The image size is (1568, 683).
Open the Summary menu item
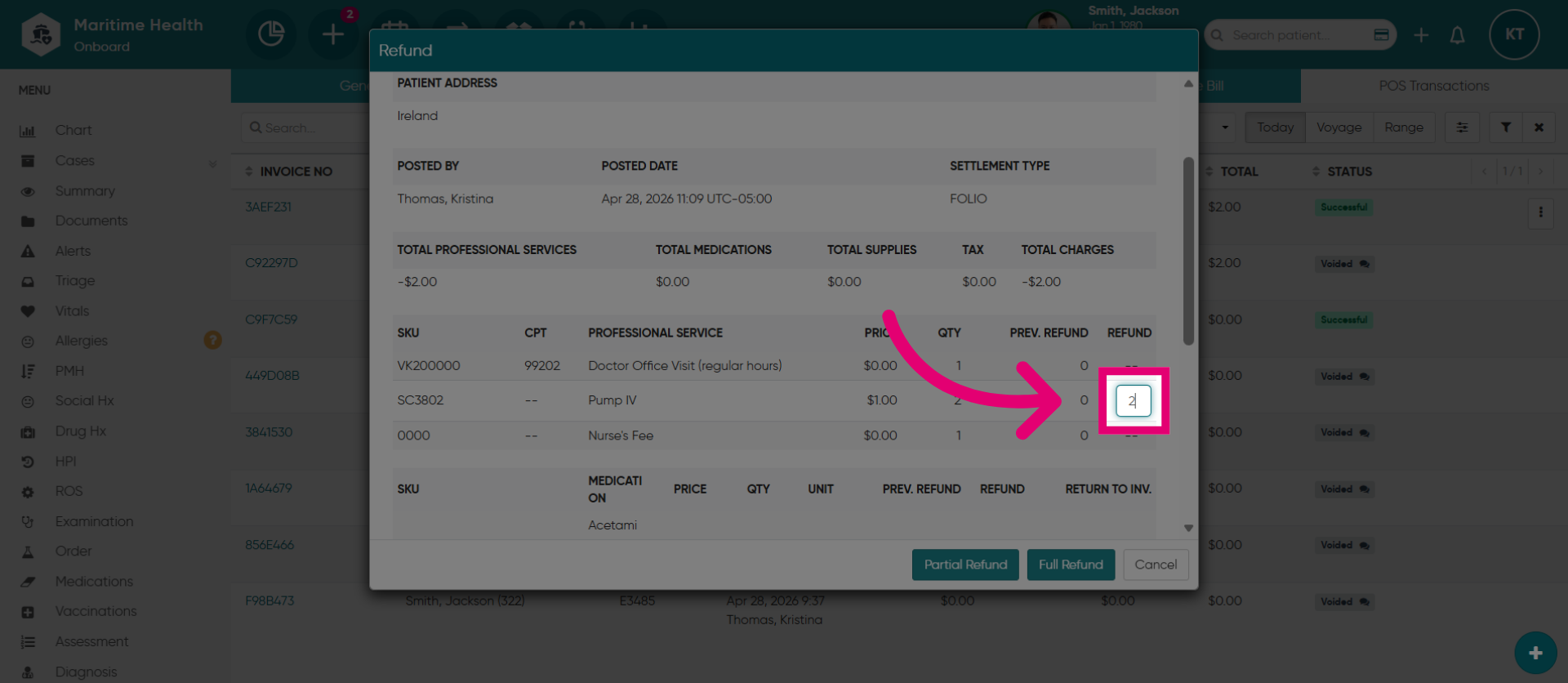(x=85, y=190)
